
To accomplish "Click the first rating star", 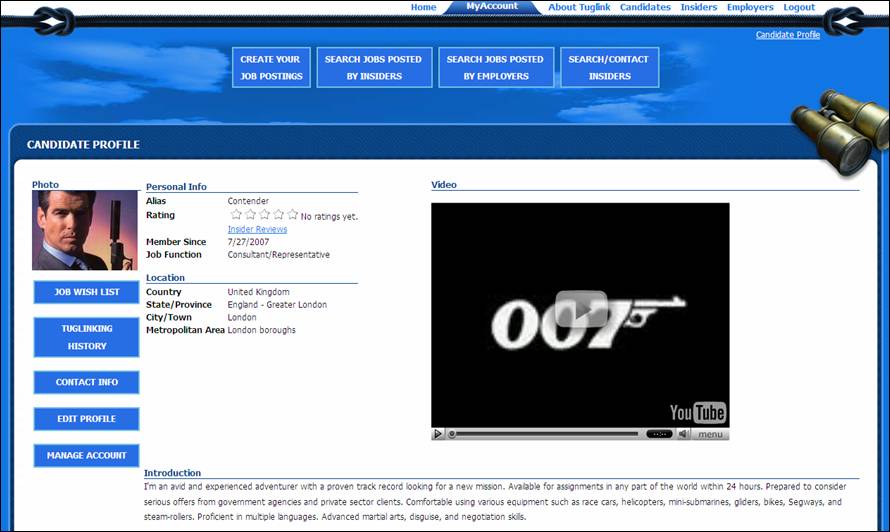I will click(x=236, y=214).
